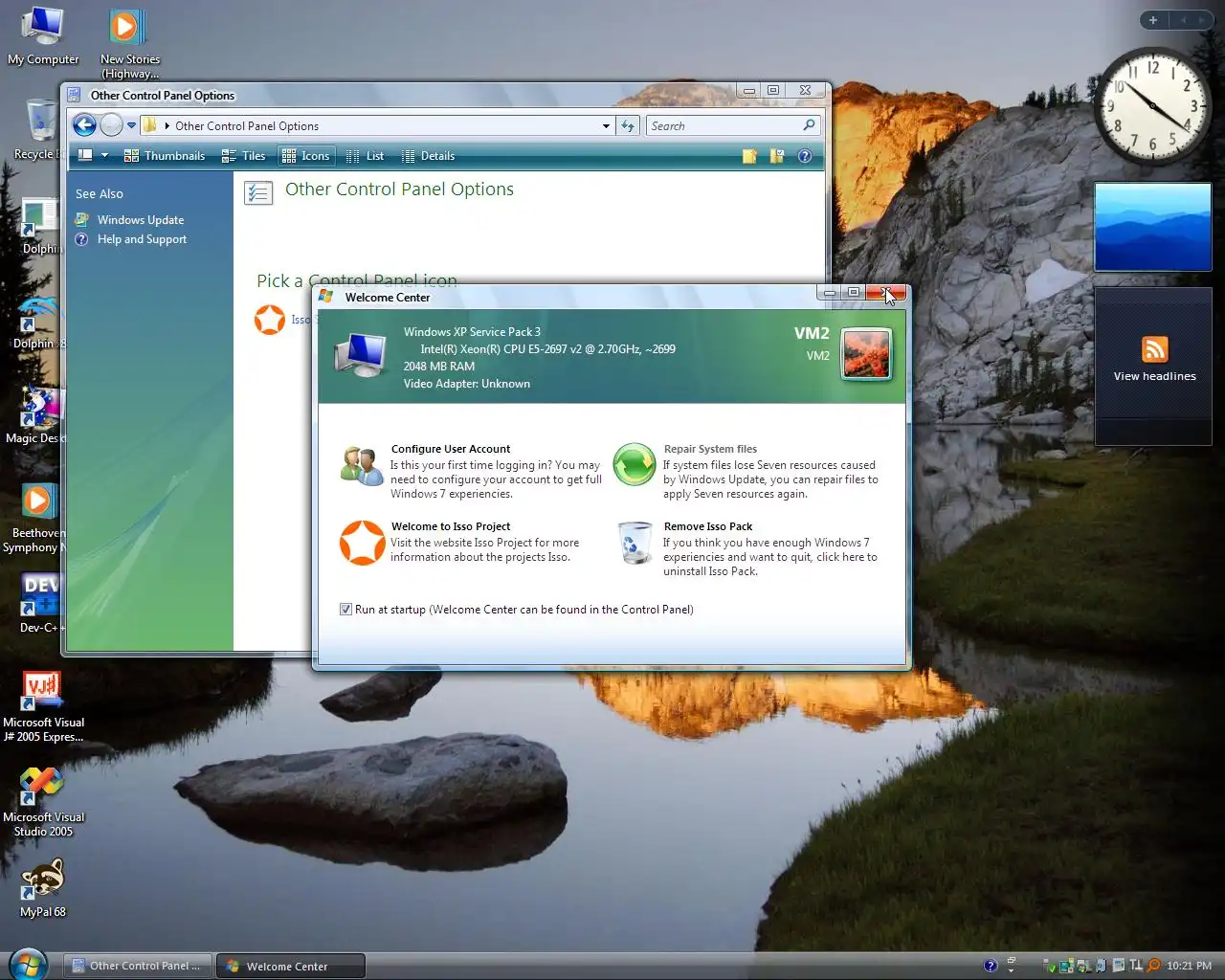Click the new folder icon on explorer toolbar
1225x980 pixels.
(x=749, y=156)
